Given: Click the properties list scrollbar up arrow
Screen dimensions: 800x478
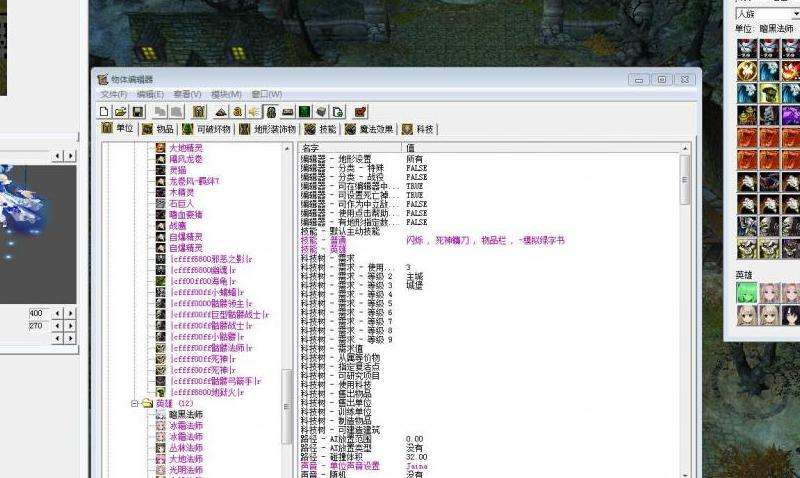Looking at the screenshot, I should [x=685, y=148].
